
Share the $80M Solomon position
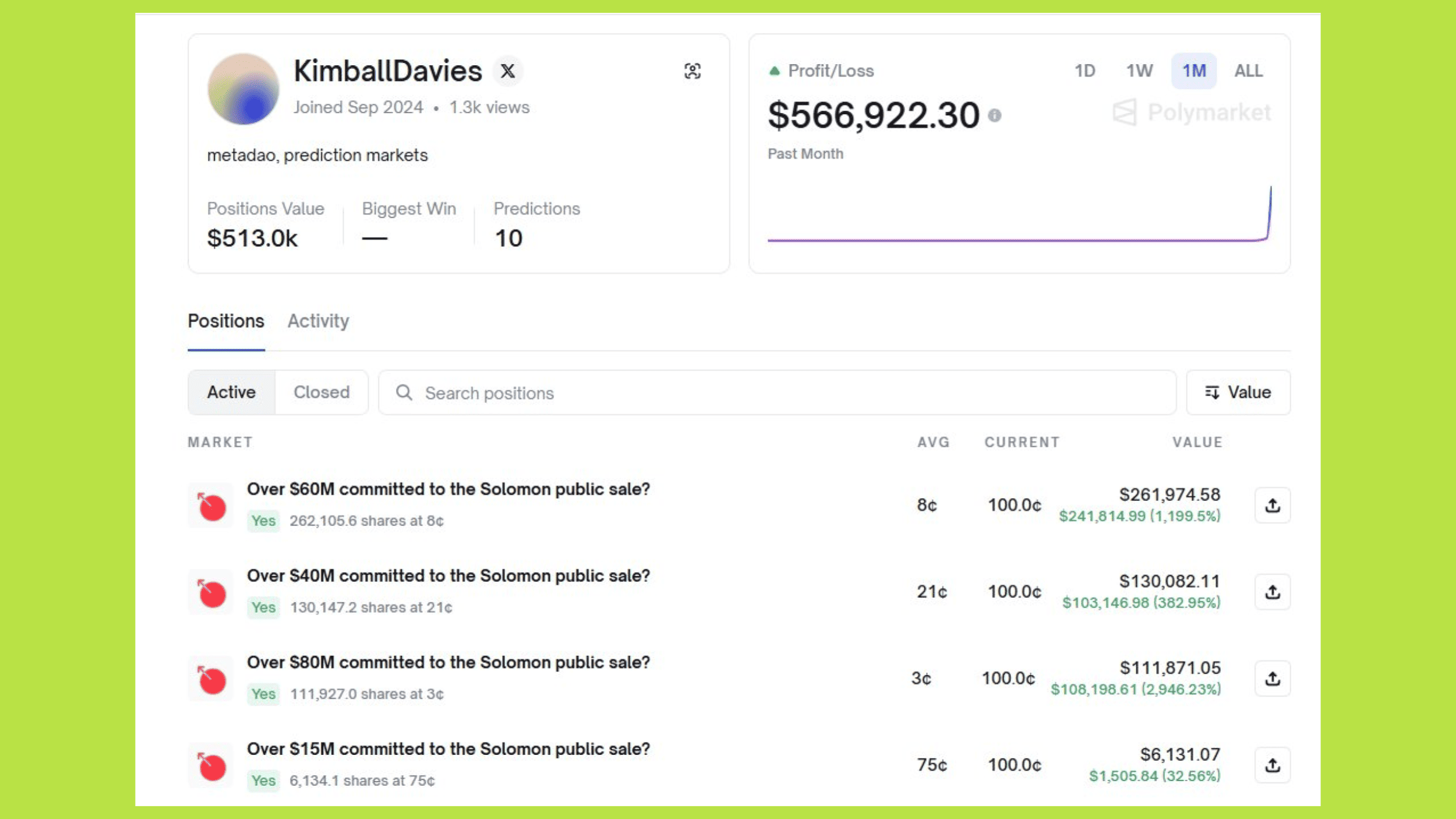coord(1272,679)
